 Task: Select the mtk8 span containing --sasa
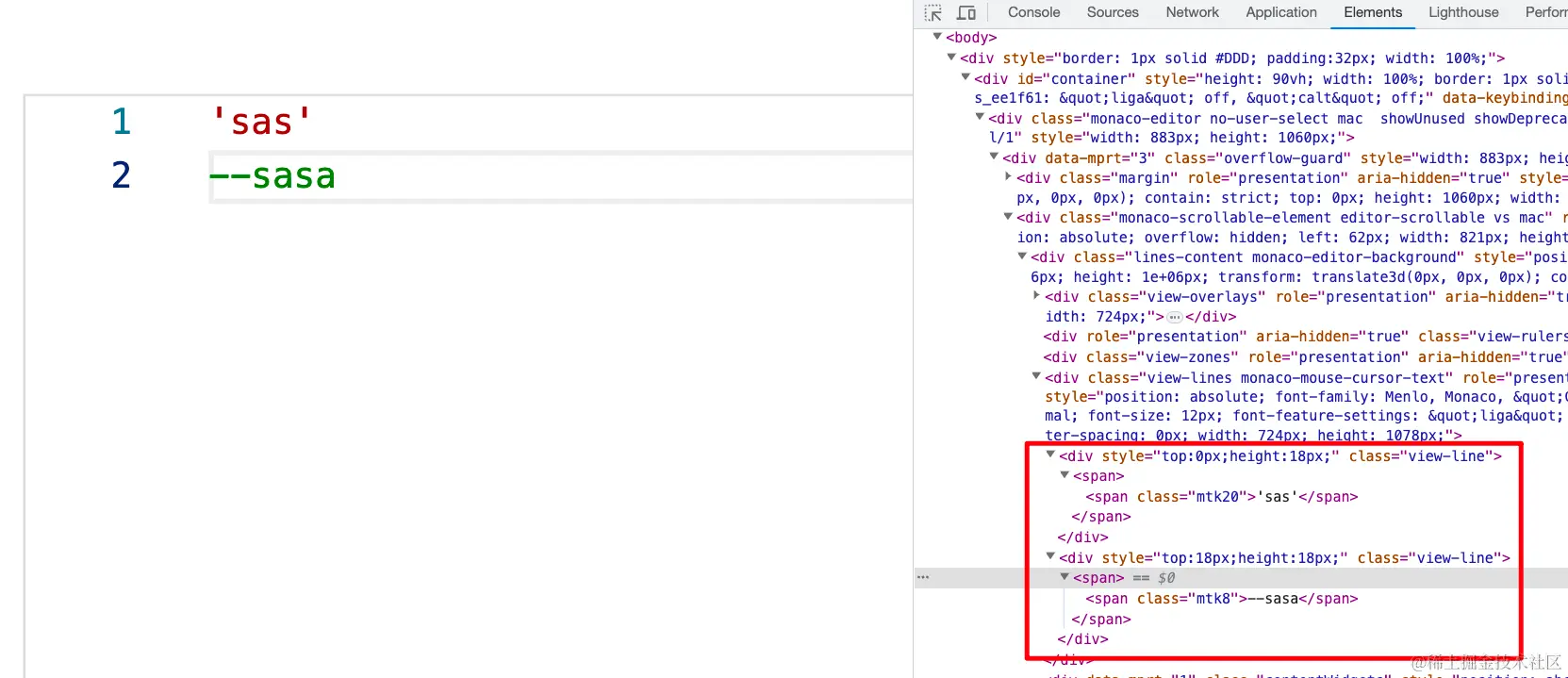coord(1222,599)
